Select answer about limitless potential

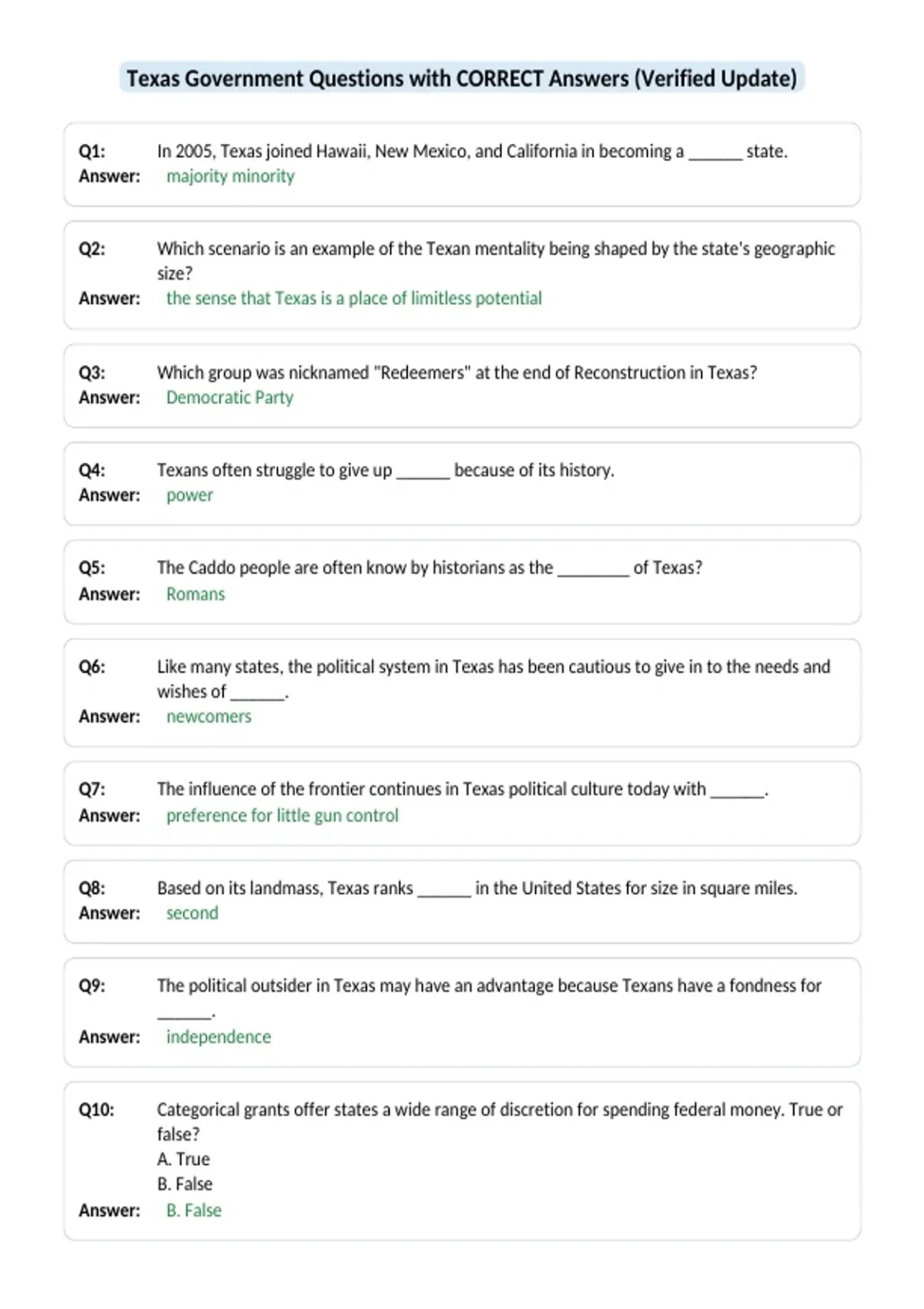pyautogui.click(x=353, y=299)
